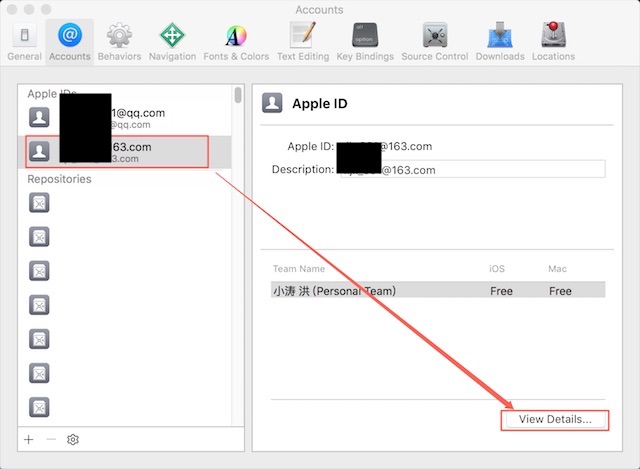Image resolution: width=640 pixels, height=469 pixels.
Task: Open Source Control preferences
Action: click(x=435, y=41)
